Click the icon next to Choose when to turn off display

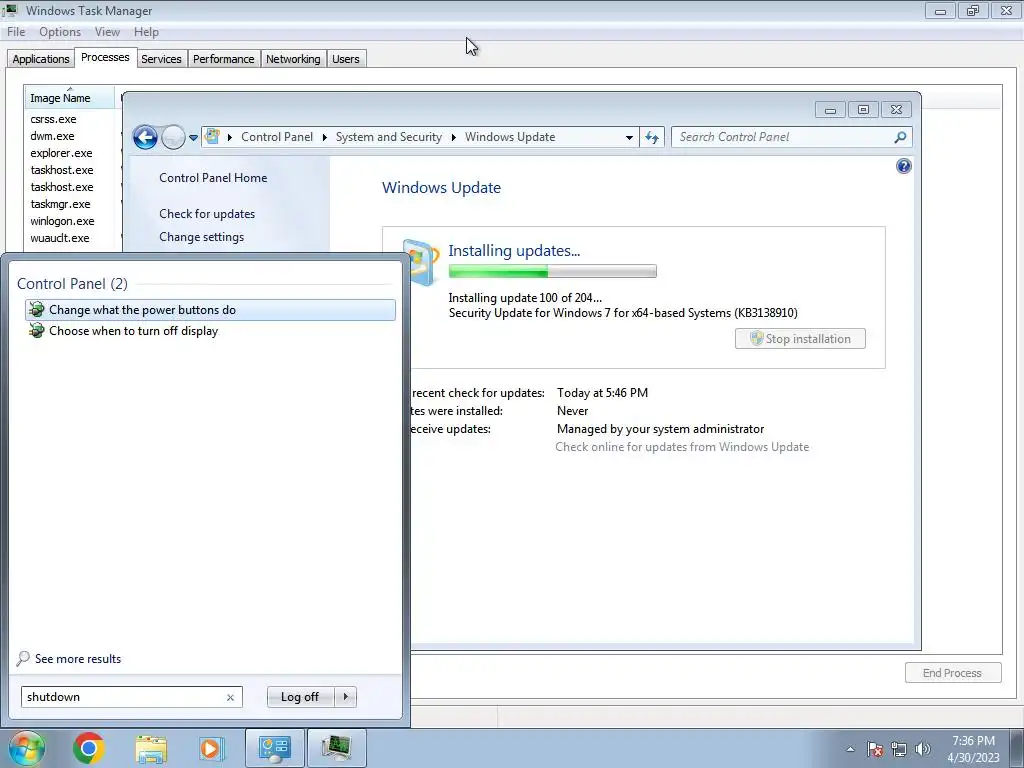coord(37,330)
